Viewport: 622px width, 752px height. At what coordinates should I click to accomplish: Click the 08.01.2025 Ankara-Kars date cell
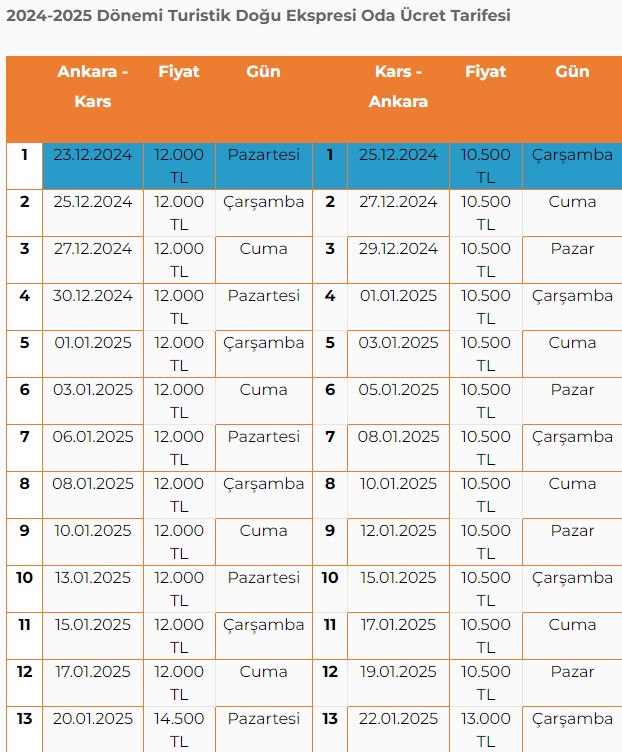click(x=93, y=495)
